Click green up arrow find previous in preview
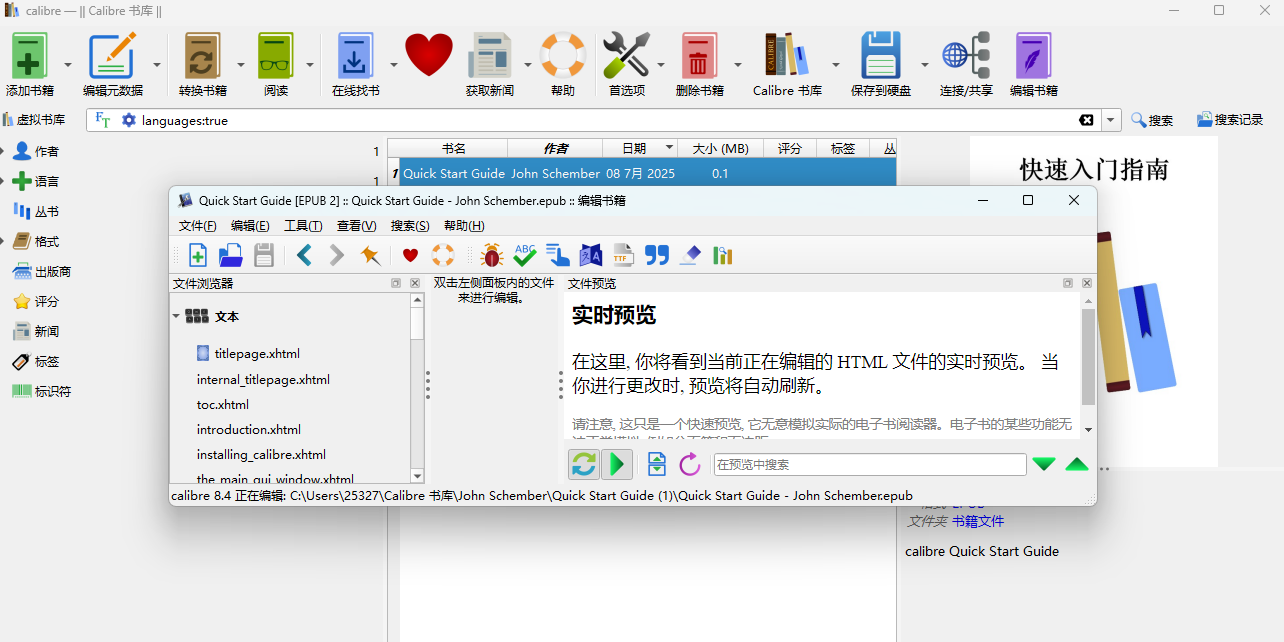The height and width of the screenshot is (642, 1284). click(x=1077, y=464)
